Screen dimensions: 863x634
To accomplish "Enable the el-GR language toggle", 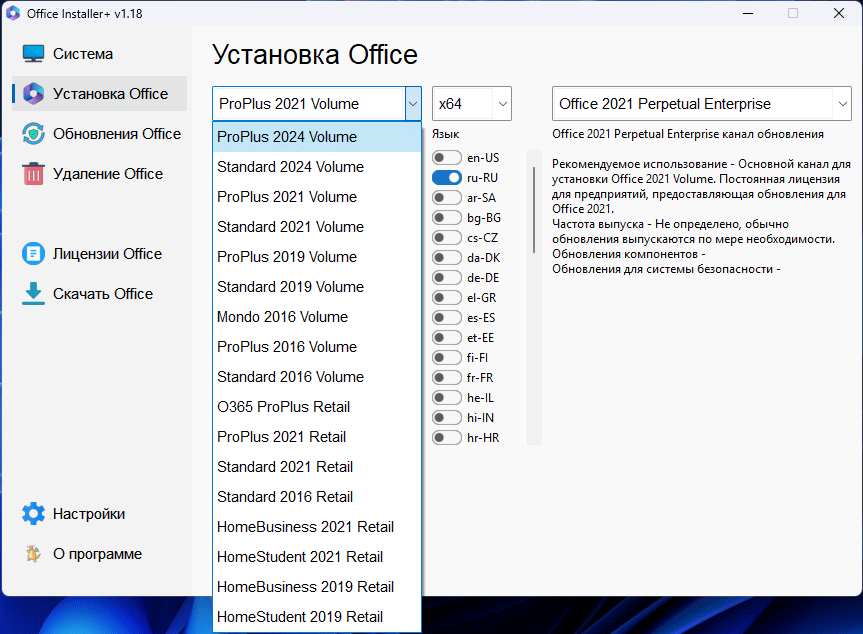I will tap(446, 298).
